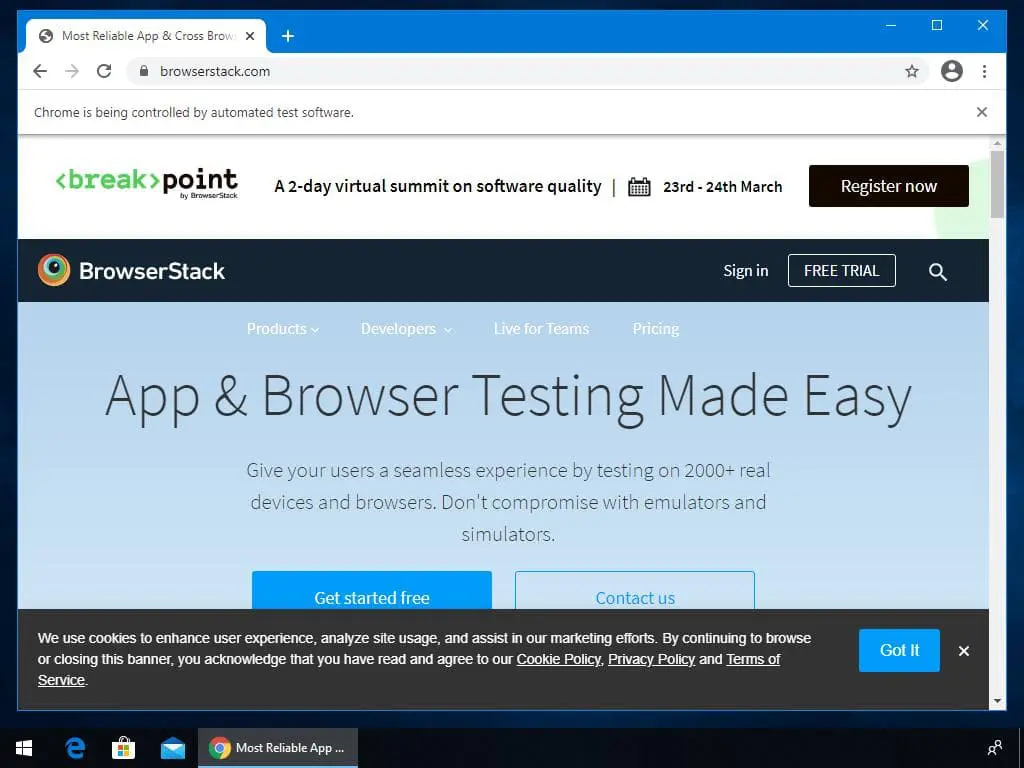Open the Chrome profile avatar icon

point(952,71)
